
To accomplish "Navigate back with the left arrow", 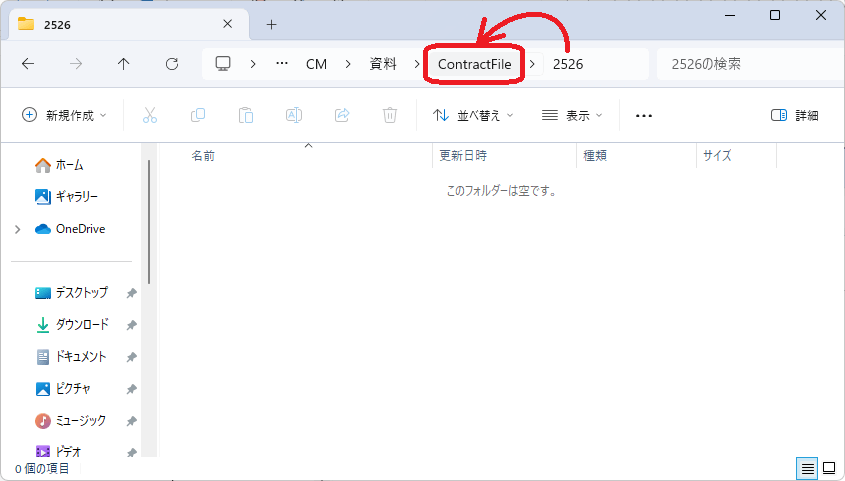I will [x=28, y=63].
